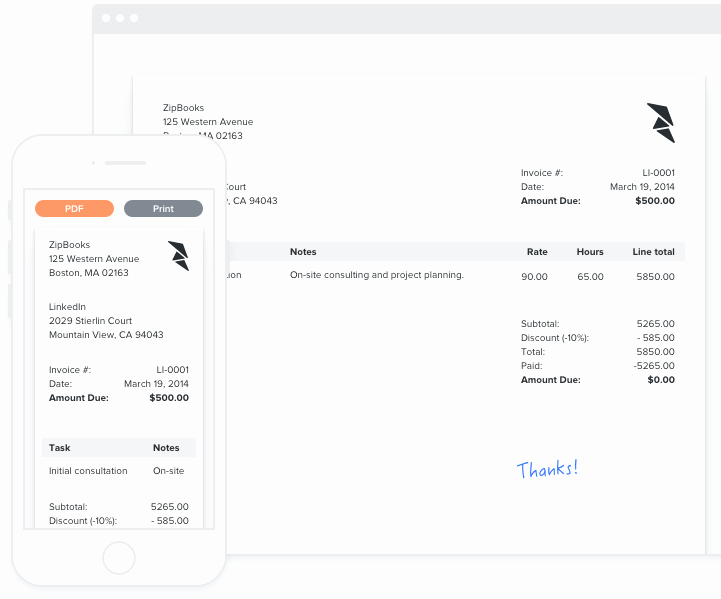Click line total 5850.00 in the table row
721x599 pixels.
tap(655, 276)
